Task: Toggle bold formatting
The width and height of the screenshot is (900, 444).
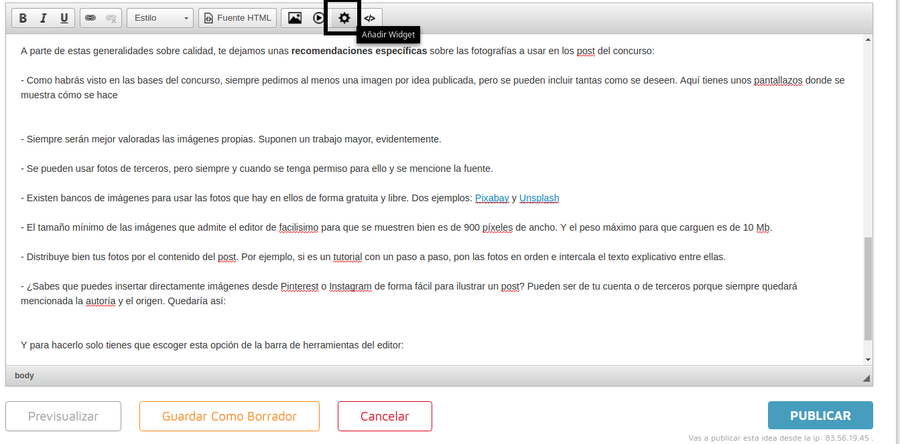Action: (x=23, y=18)
